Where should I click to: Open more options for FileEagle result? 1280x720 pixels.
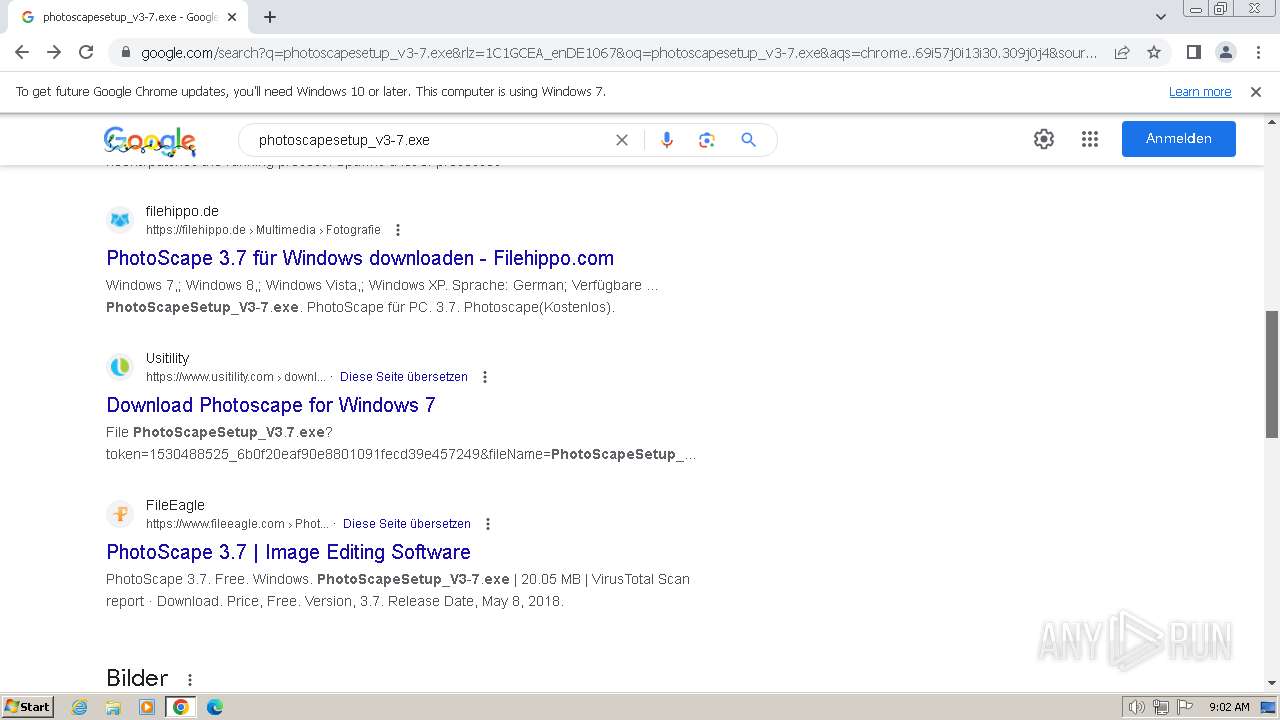[x=488, y=524]
